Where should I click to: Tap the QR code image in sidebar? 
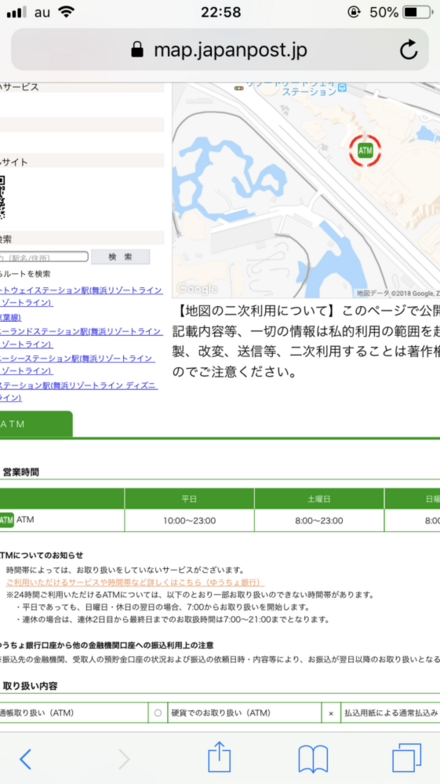tap(2, 198)
